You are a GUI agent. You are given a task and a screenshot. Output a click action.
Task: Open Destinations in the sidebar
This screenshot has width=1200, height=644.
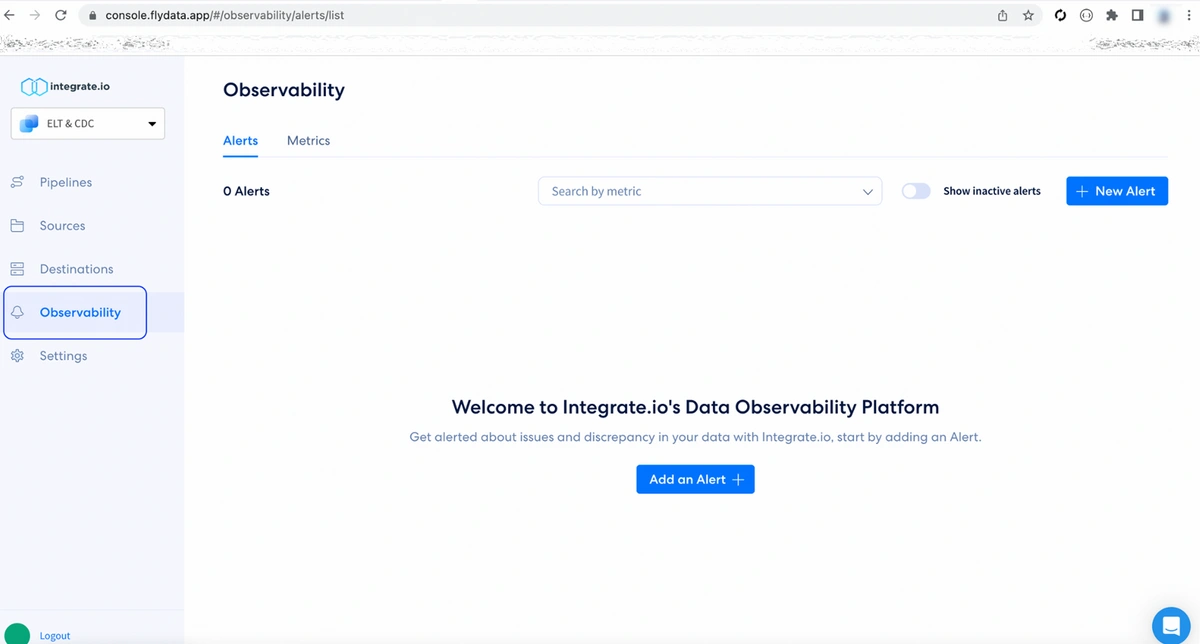tap(76, 269)
